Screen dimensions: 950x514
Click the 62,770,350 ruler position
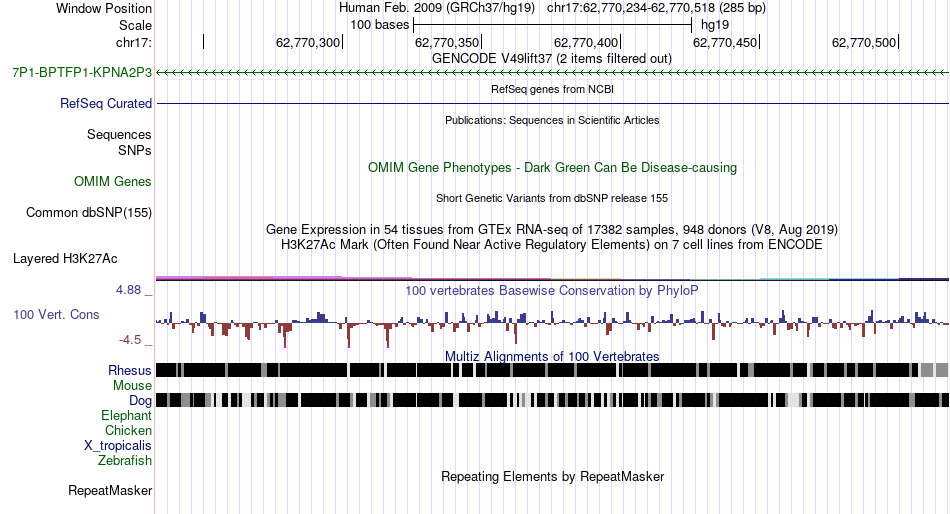point(448,42)
